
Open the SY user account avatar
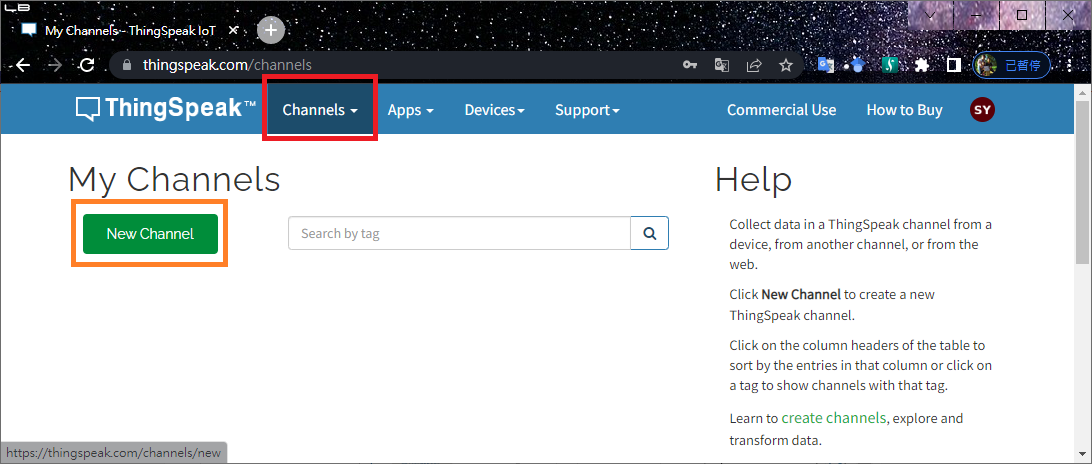(x=983, y=109)
